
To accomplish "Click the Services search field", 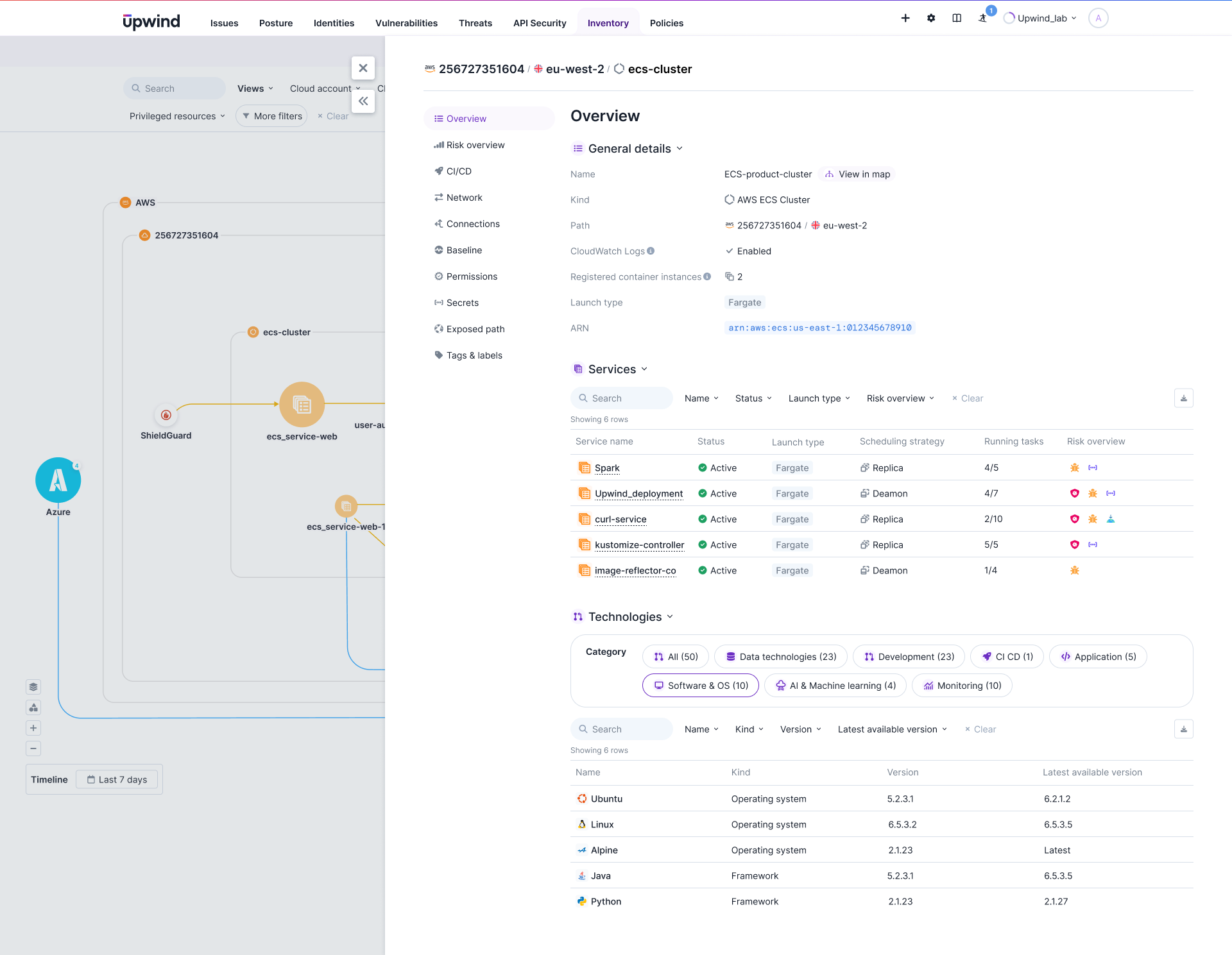I will click(x=622, y=398).
